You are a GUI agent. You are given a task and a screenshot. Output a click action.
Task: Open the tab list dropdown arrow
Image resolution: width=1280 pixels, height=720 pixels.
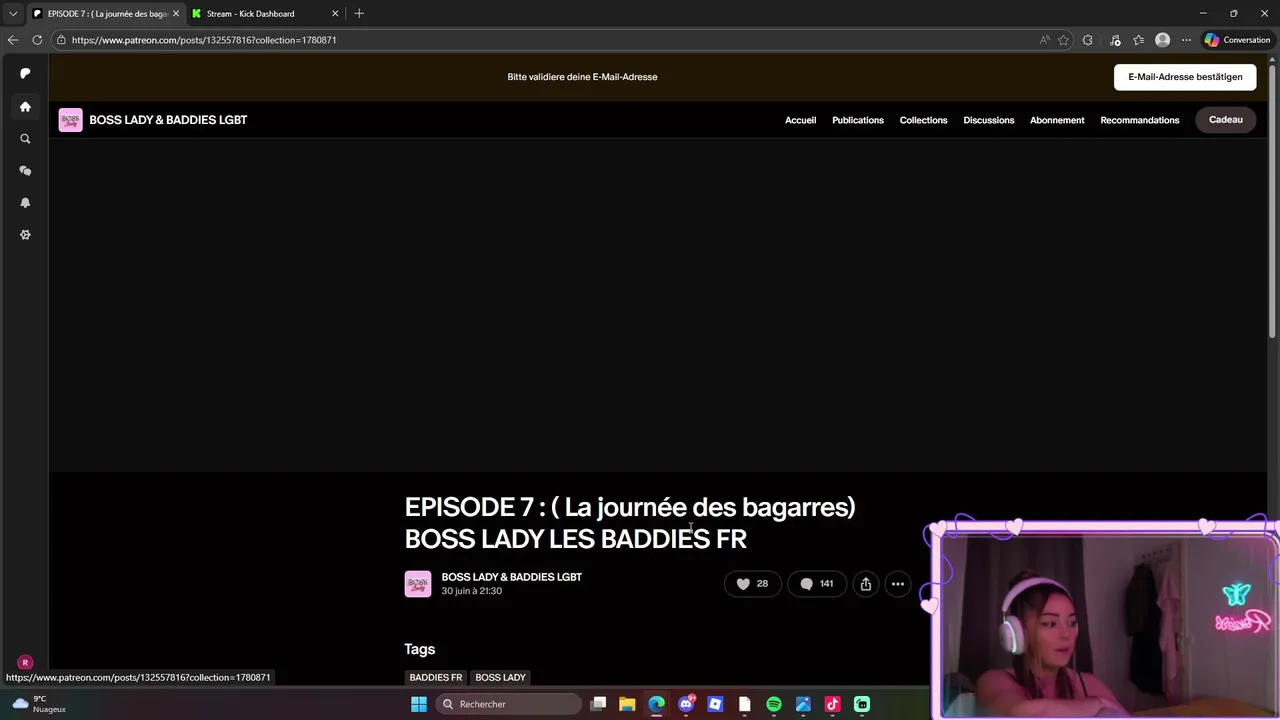coord(12,14)
